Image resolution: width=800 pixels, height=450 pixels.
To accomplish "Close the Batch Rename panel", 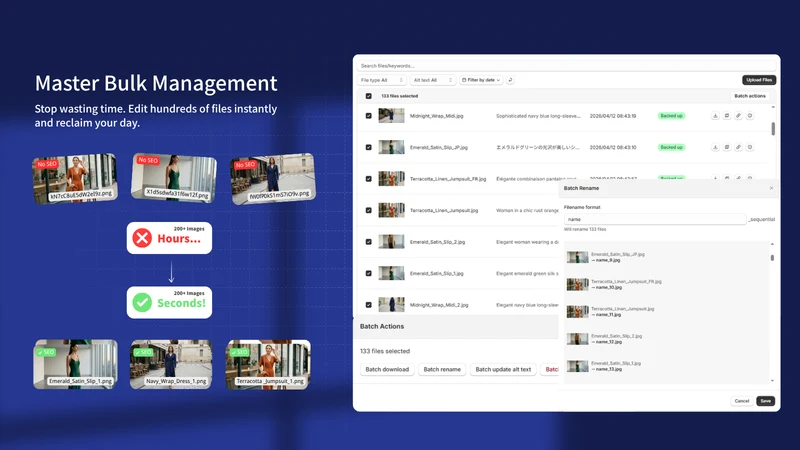I will [771, 188].
